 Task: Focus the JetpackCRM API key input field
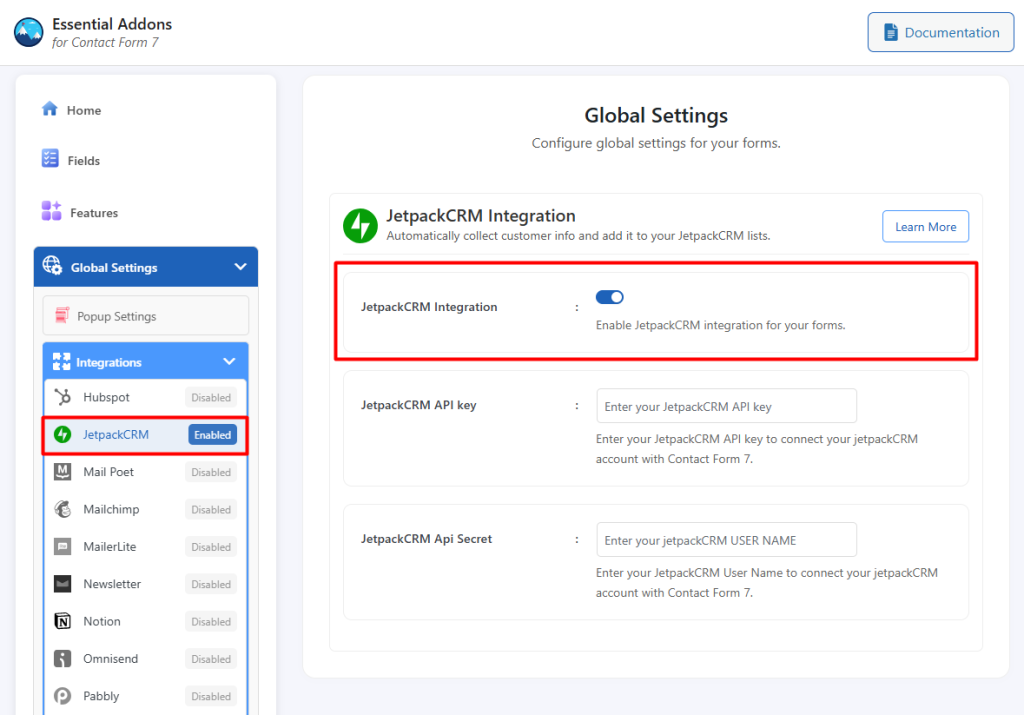726,406
